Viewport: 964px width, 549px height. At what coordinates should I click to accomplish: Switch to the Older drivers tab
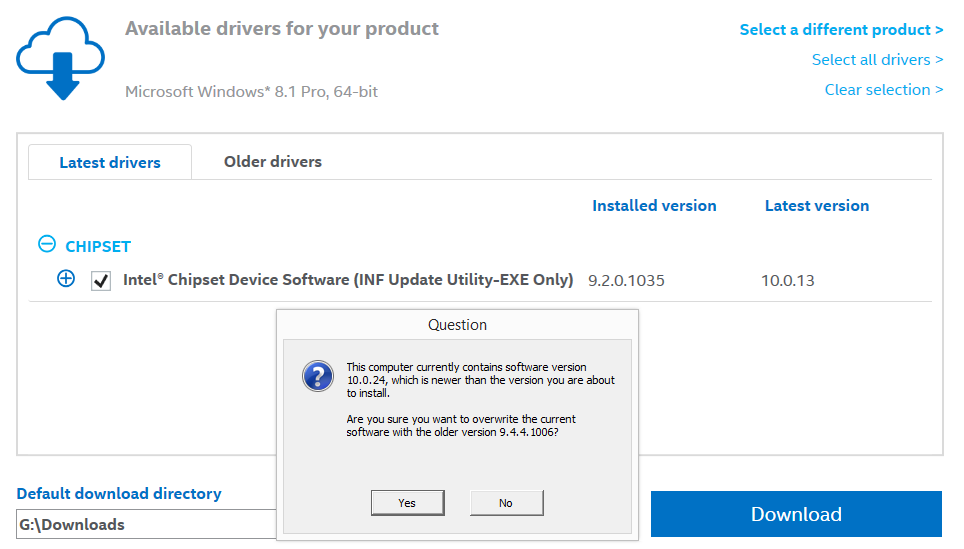click(x=272, y=162)
